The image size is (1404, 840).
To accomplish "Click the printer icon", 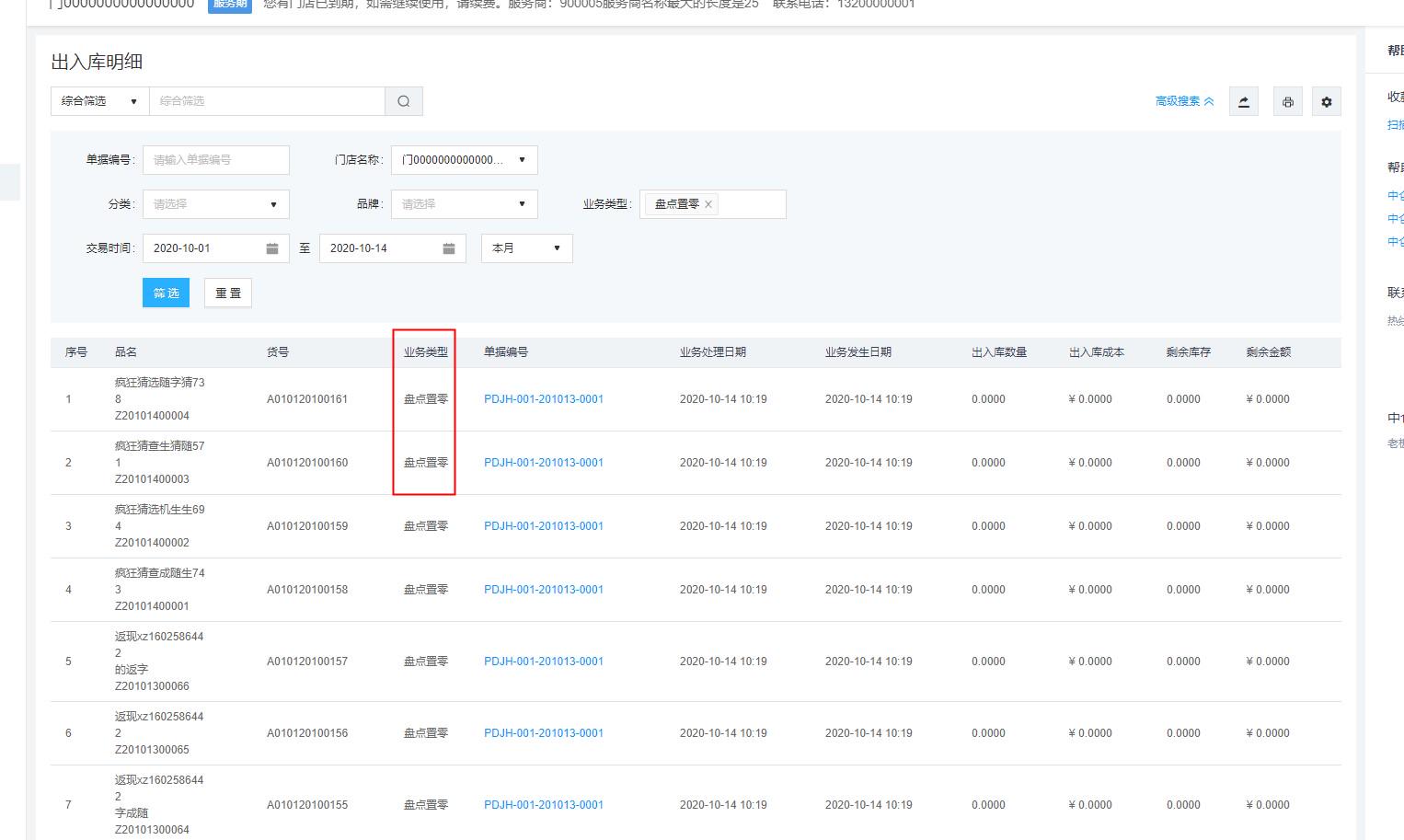I will pos(1287,101).
